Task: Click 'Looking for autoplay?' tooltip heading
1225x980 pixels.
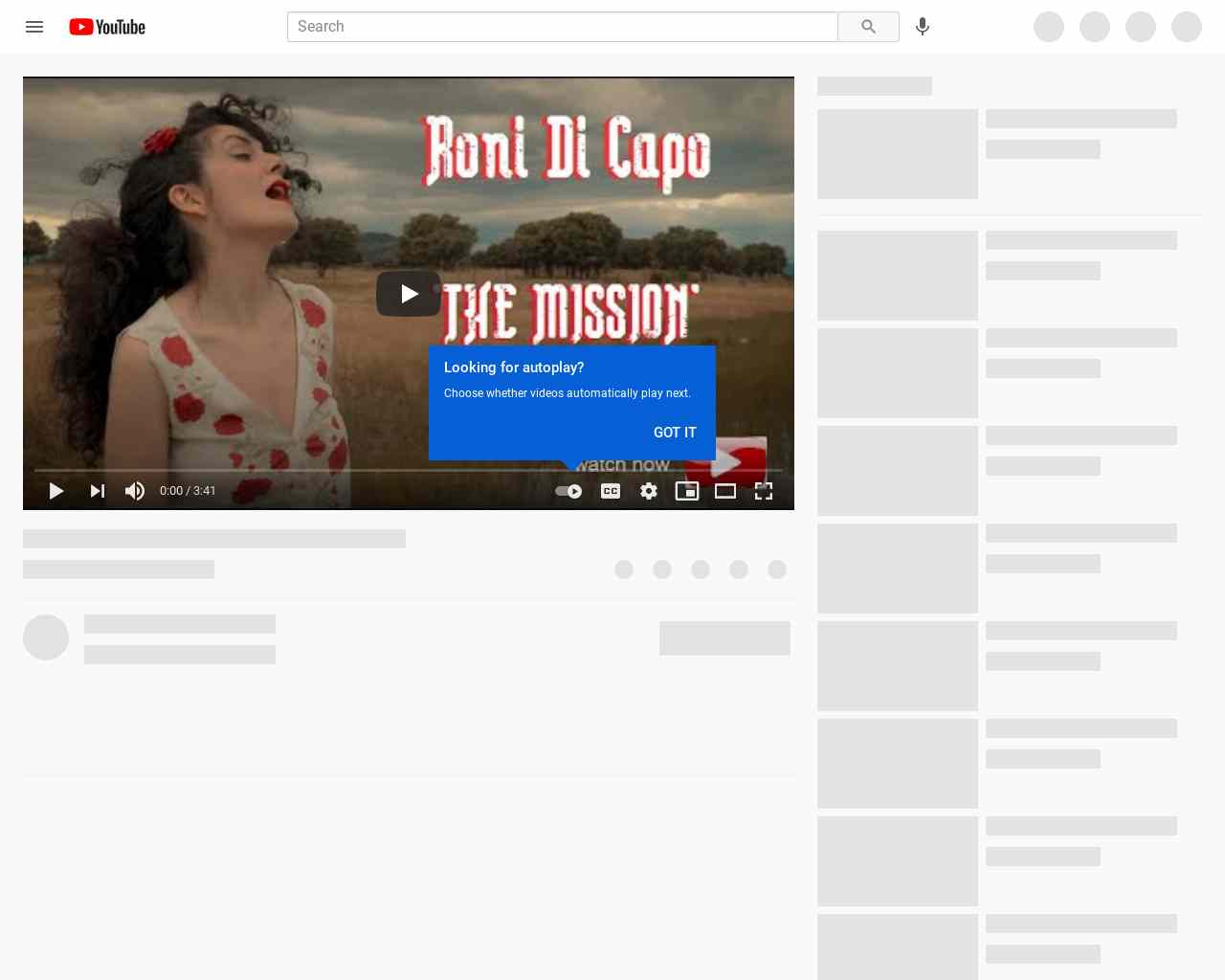Action: tap(514, 367)
